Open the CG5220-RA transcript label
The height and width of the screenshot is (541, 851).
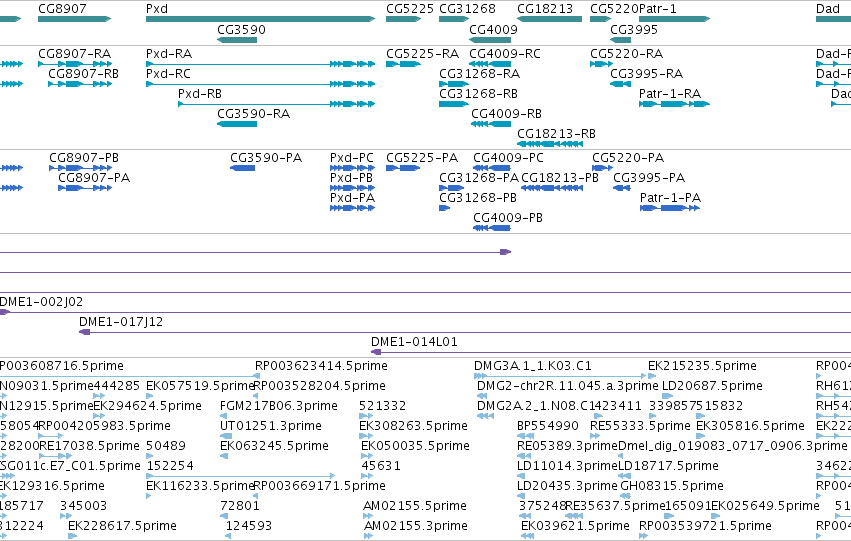[x=626, y=54]
